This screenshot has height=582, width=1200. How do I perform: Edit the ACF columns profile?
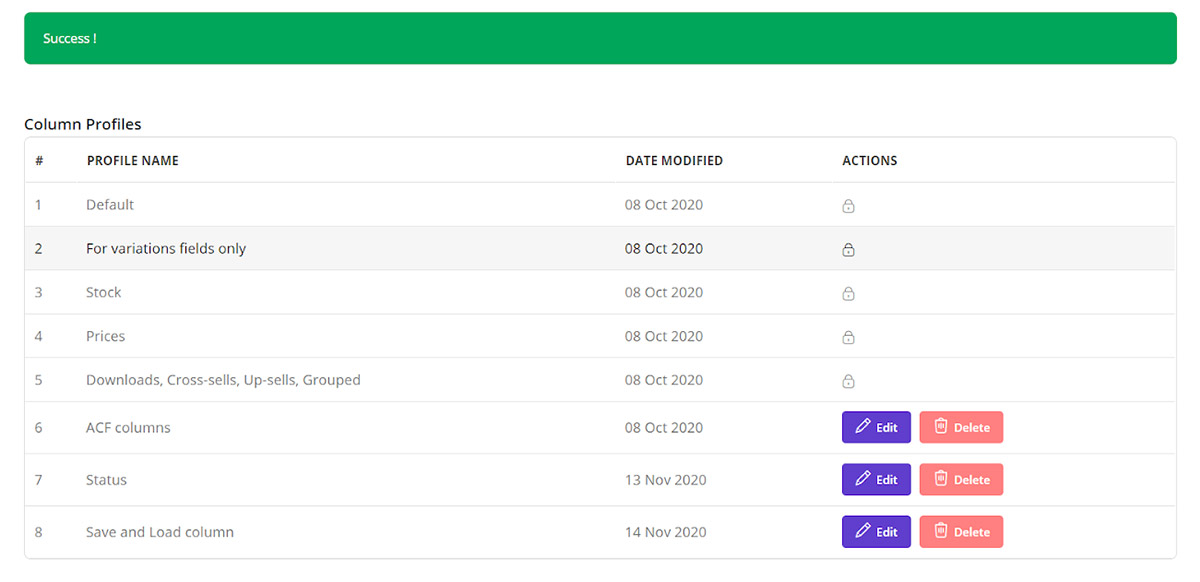point(876,427)
